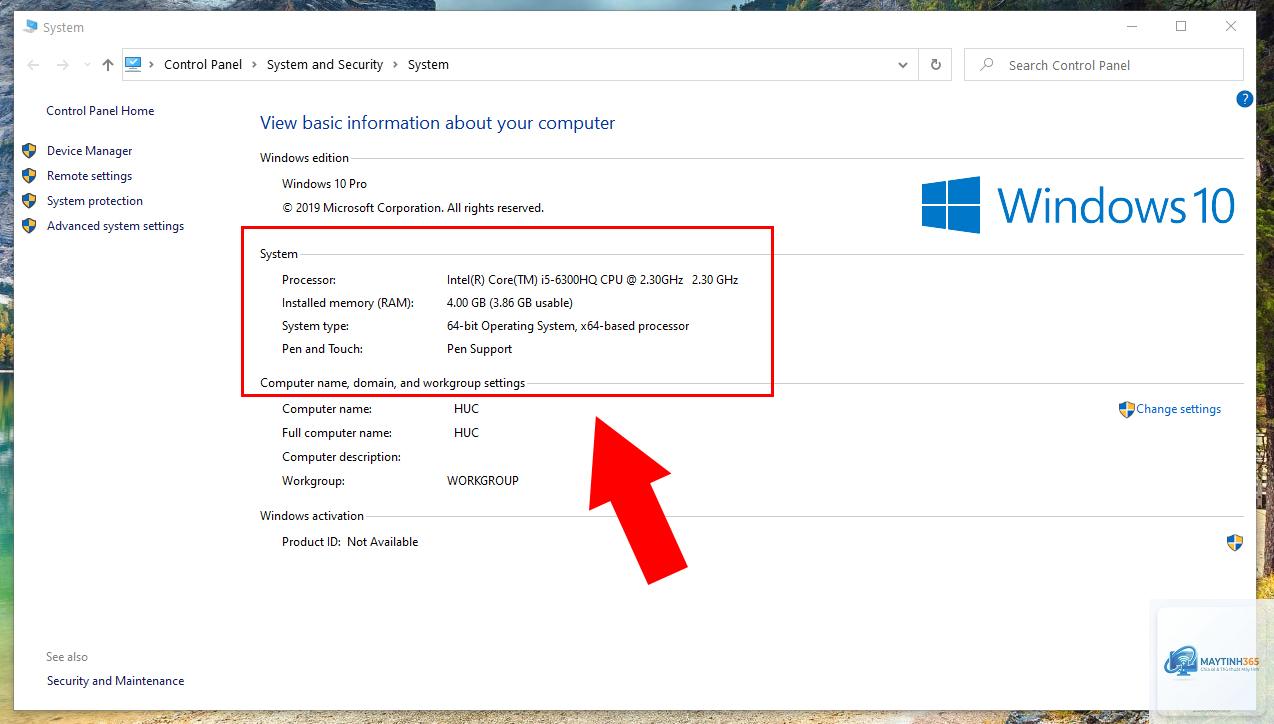Image resolution: width=1274 pixels, height=724 pixels.
Task: Maximize the System window
Action: [x=1181, y=27]
